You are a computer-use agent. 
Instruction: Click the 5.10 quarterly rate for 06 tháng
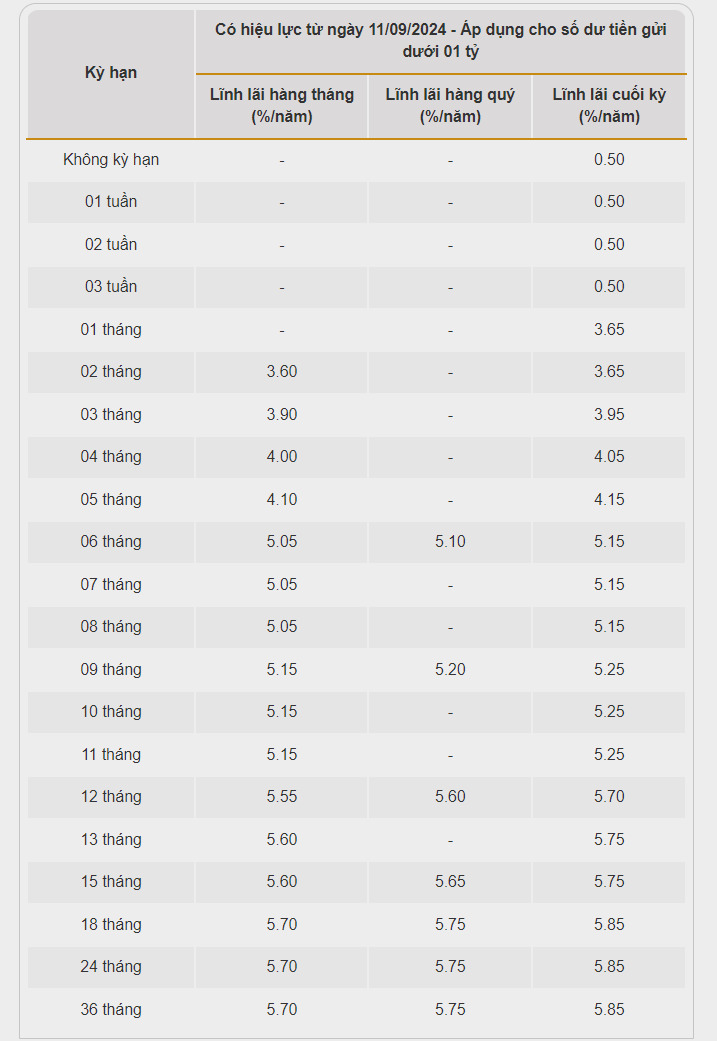pyautogui.click(x=450, y=542)
